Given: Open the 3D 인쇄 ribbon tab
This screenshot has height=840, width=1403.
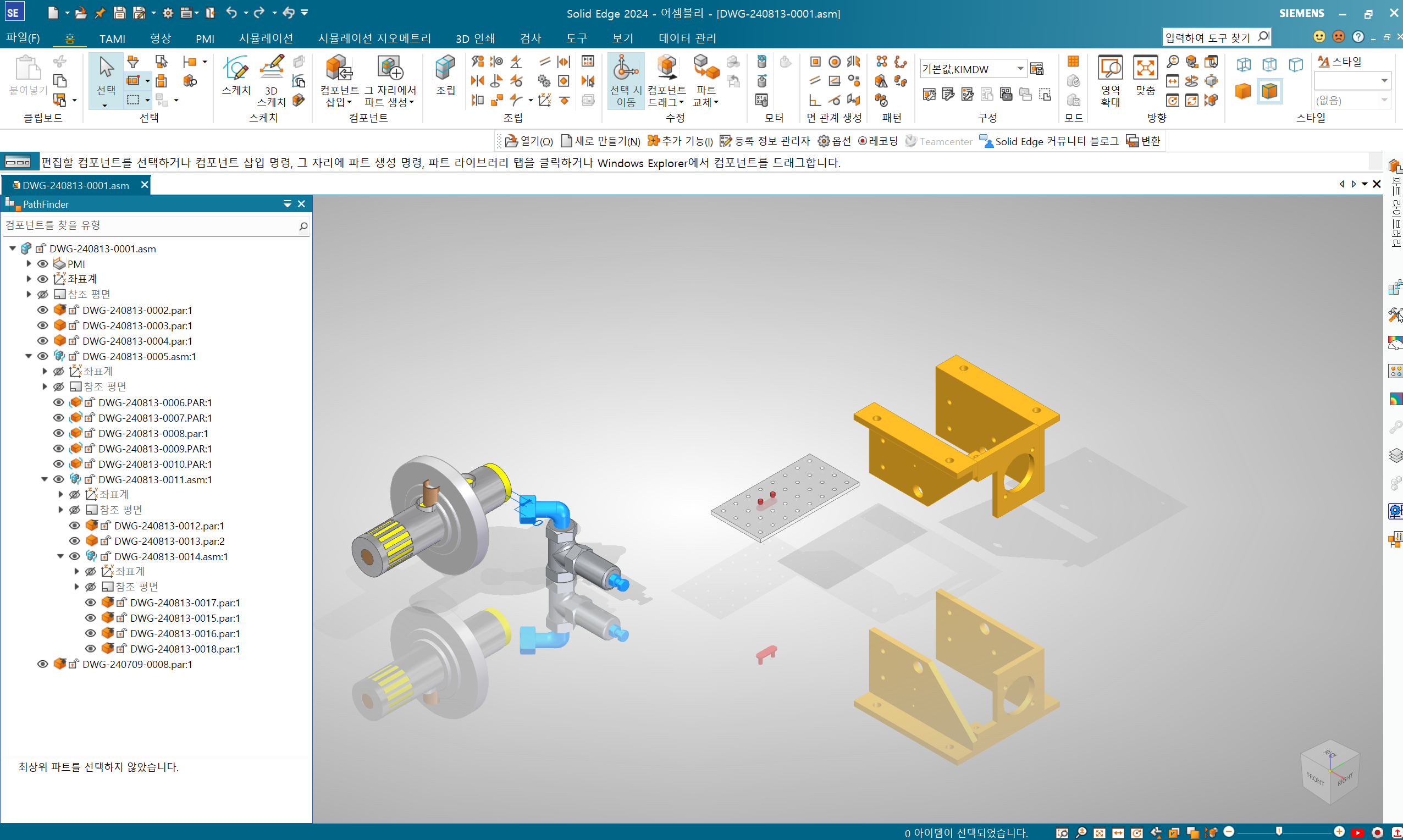Looking at the screenshot, I should pos(476,38).
